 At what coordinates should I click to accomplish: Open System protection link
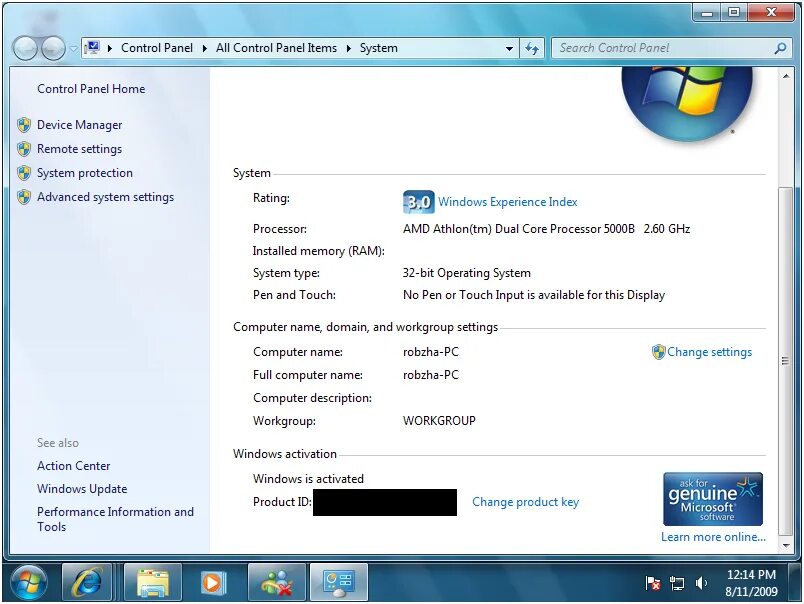[85, 173]
